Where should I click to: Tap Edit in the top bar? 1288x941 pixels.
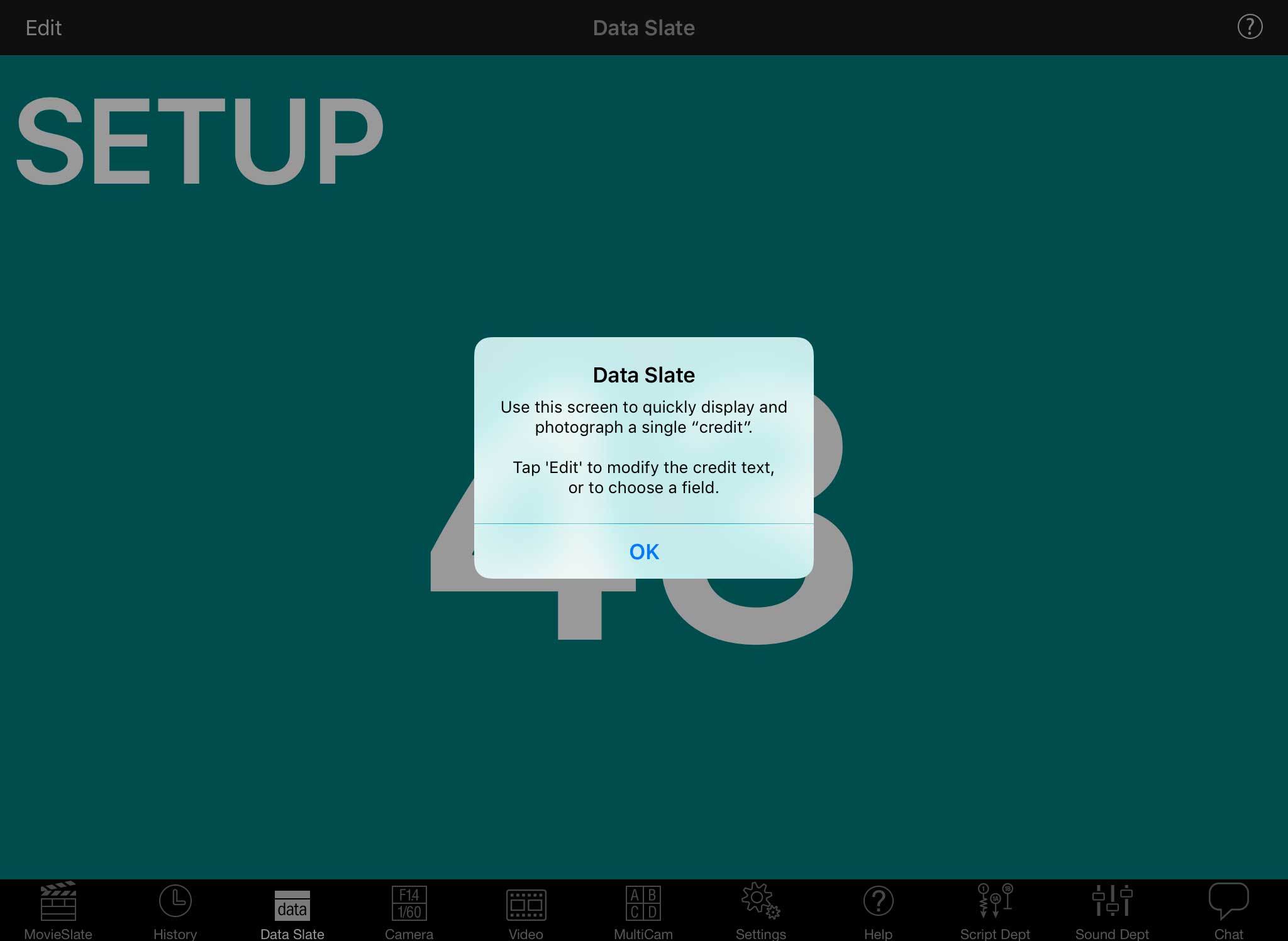[x=43, y=28]
